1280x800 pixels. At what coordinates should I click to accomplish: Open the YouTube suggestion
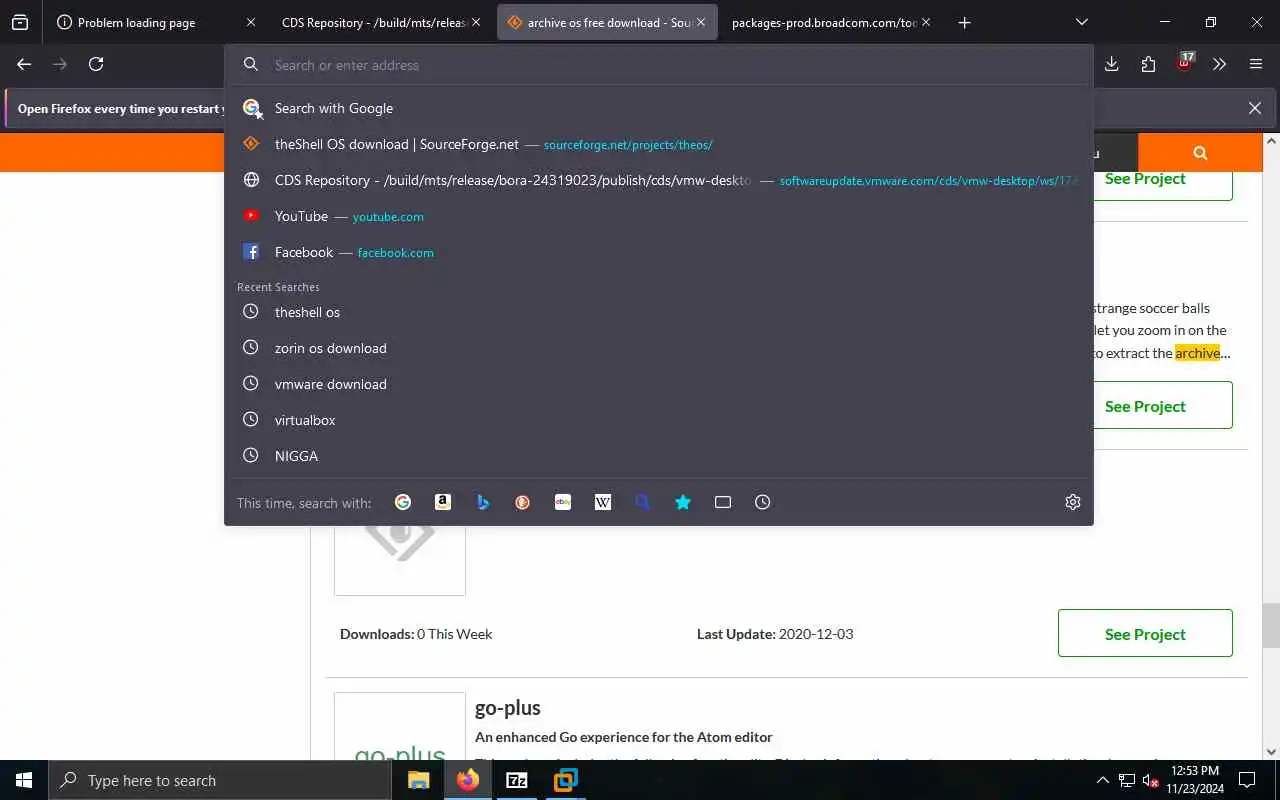pos(659,216)
